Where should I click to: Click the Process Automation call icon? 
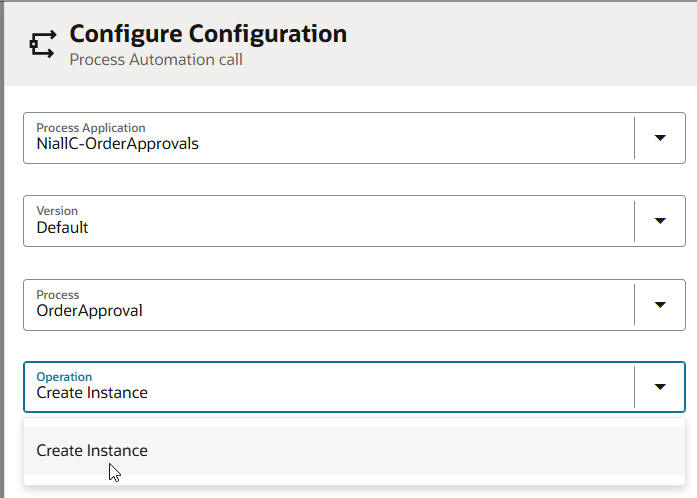point(42,45)
